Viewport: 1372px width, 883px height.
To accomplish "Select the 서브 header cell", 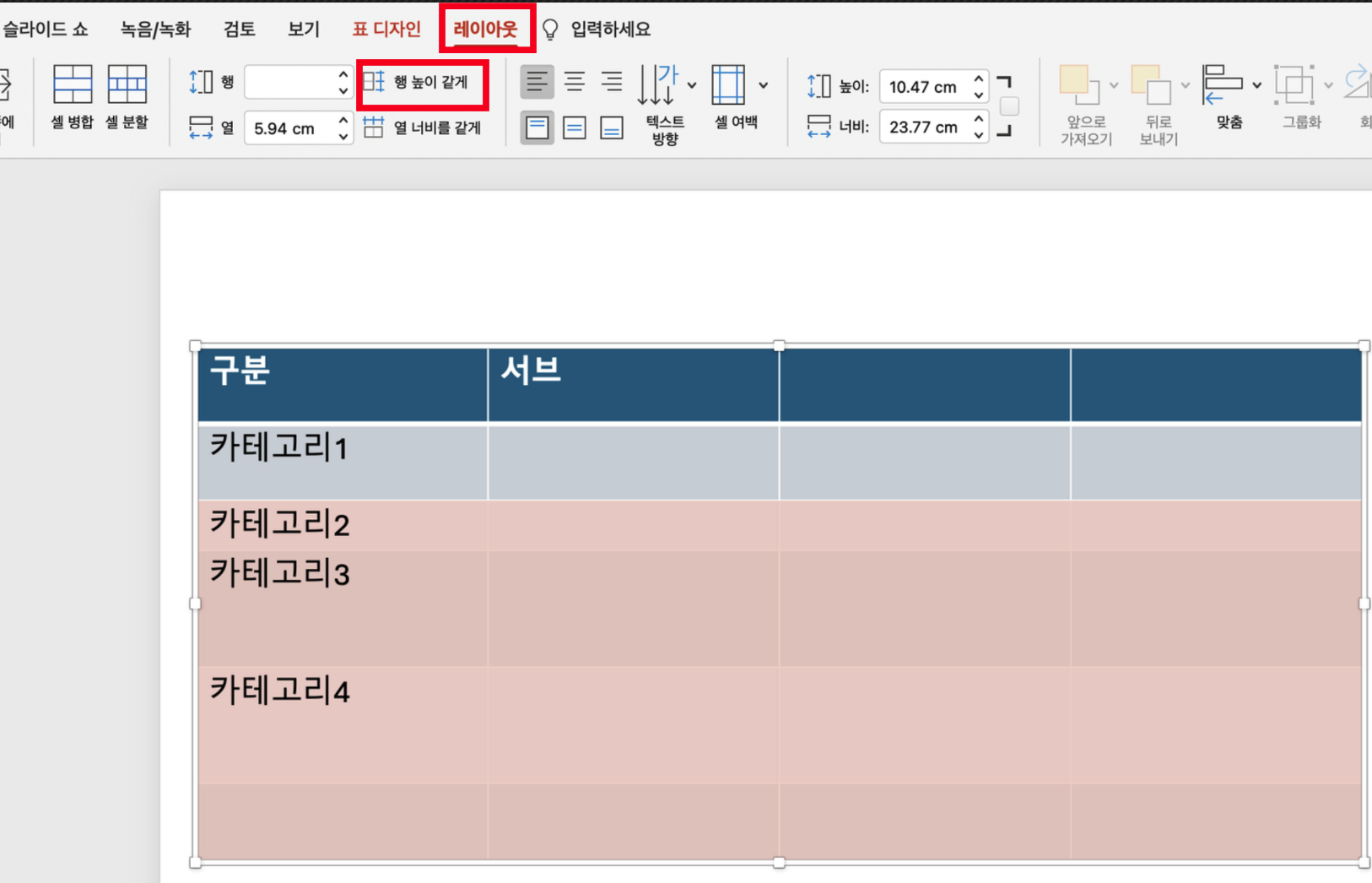I will (x=634, y=384).
